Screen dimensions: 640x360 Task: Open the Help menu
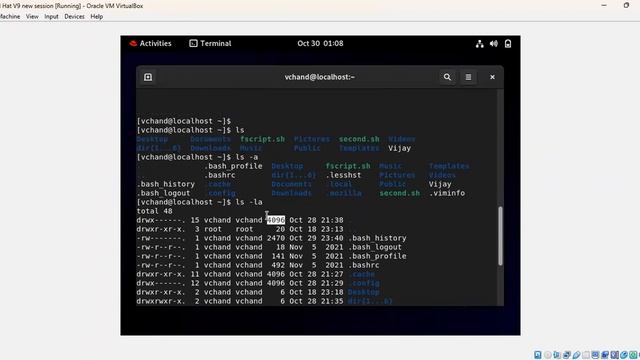(96, 16)
